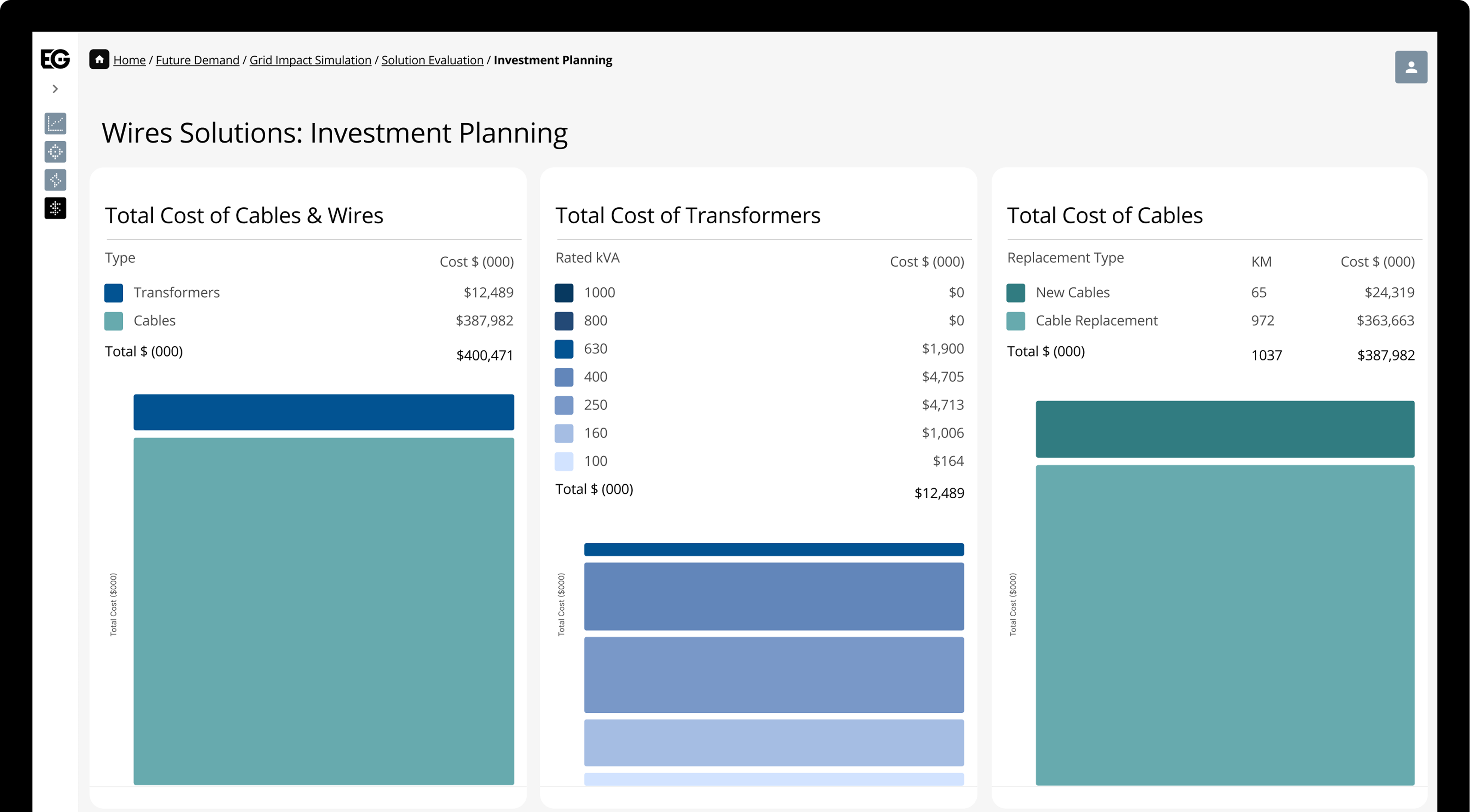Screen dimensions: 1470x812
Task: Click the Investment Planning breadcrumb text
Action: click(553, 60)
